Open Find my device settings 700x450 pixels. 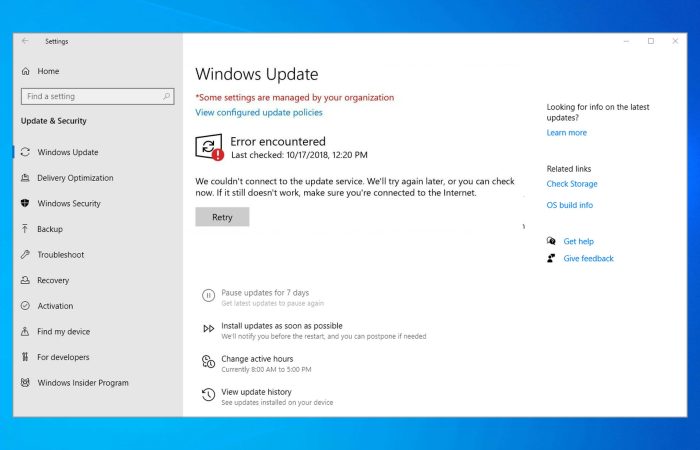(64, 331)
